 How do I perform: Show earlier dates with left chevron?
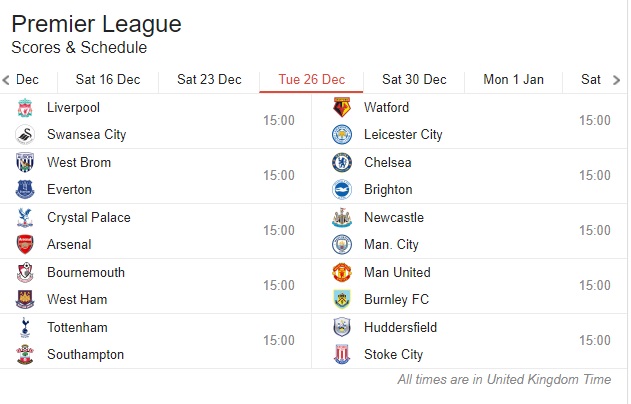coord(6,80)
